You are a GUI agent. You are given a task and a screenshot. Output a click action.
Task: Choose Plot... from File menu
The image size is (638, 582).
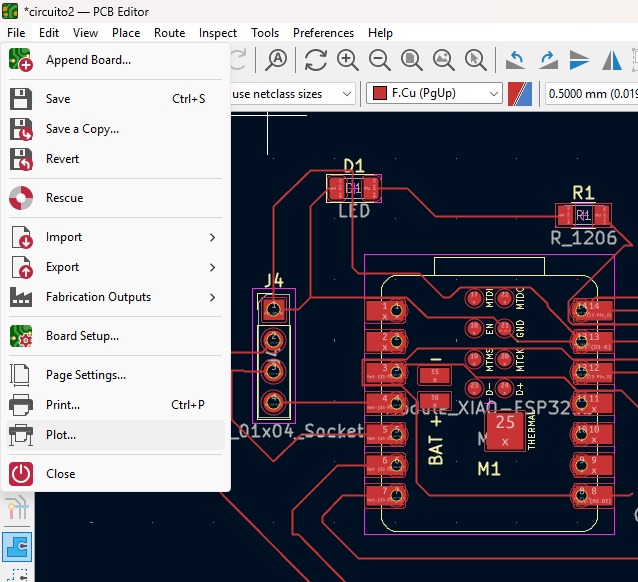coord(60,435)
